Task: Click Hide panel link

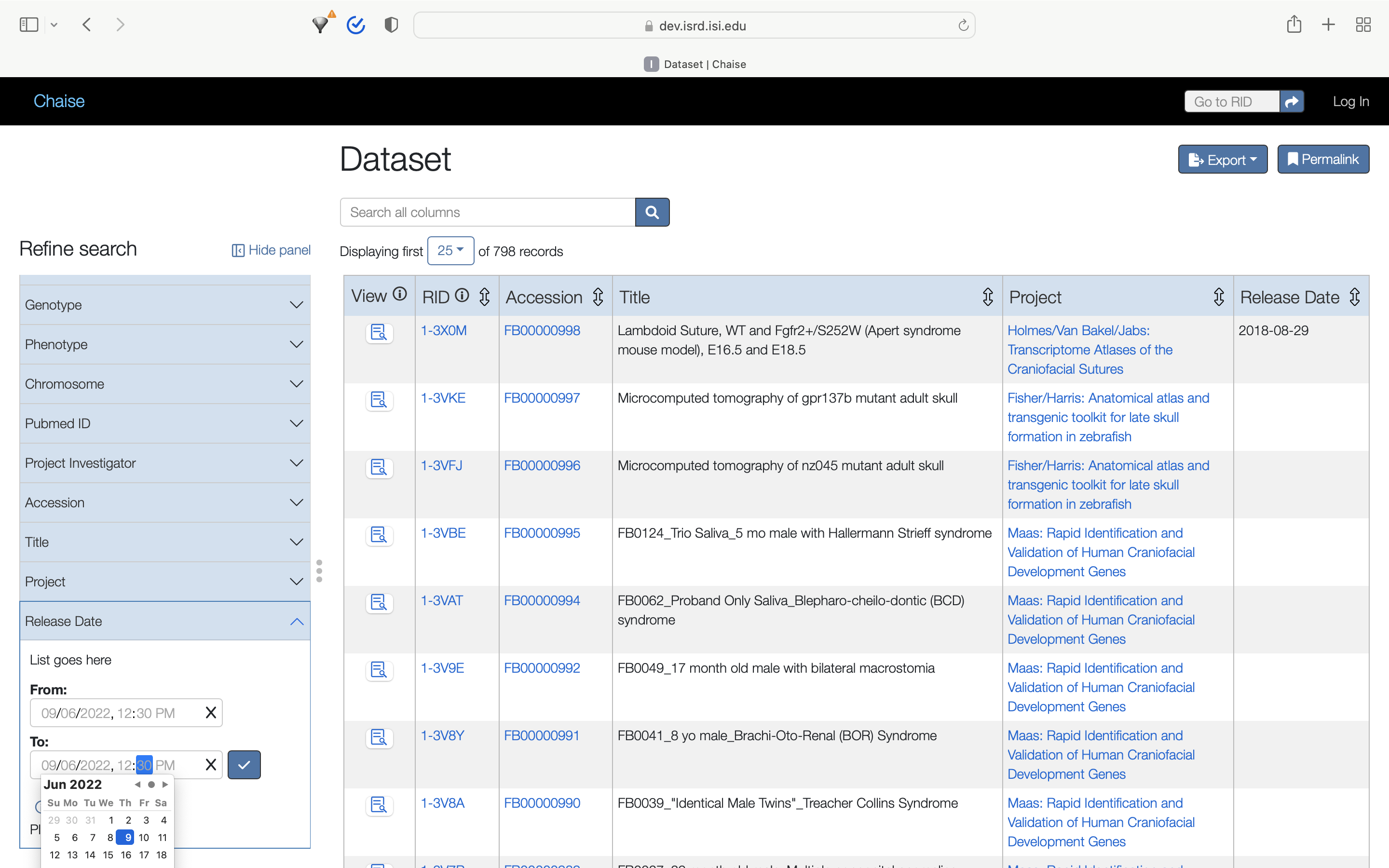Action: tap(271, 250)
